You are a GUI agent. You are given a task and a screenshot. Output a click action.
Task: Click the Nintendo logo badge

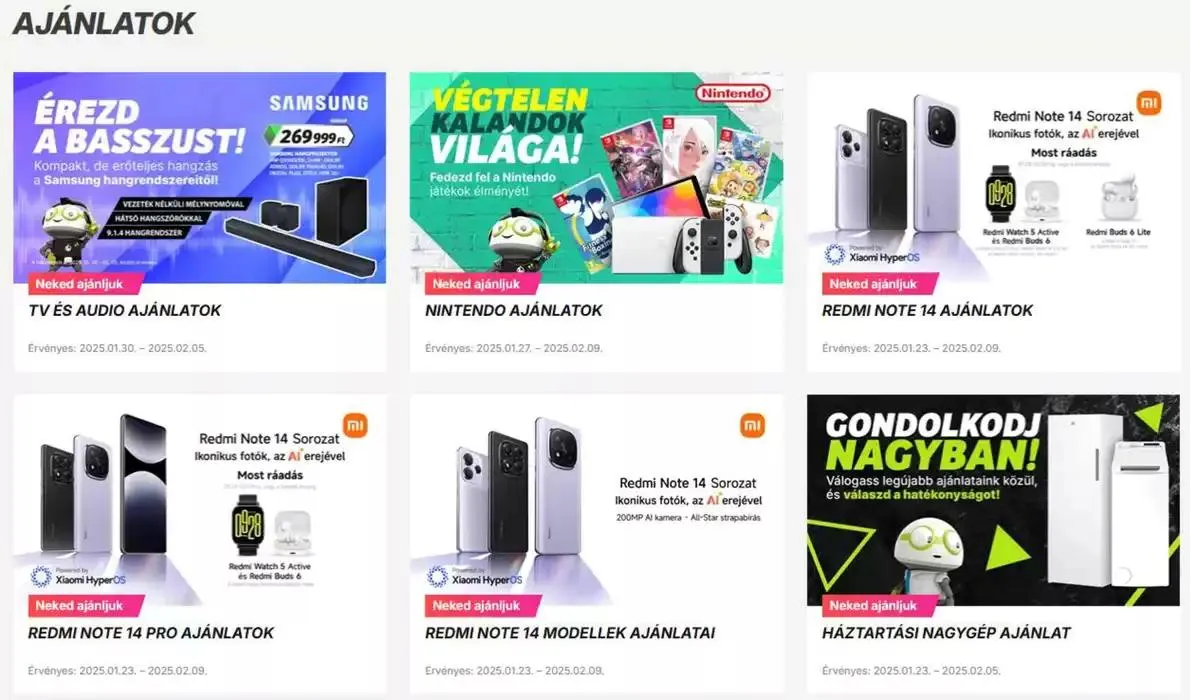point(732,93)
